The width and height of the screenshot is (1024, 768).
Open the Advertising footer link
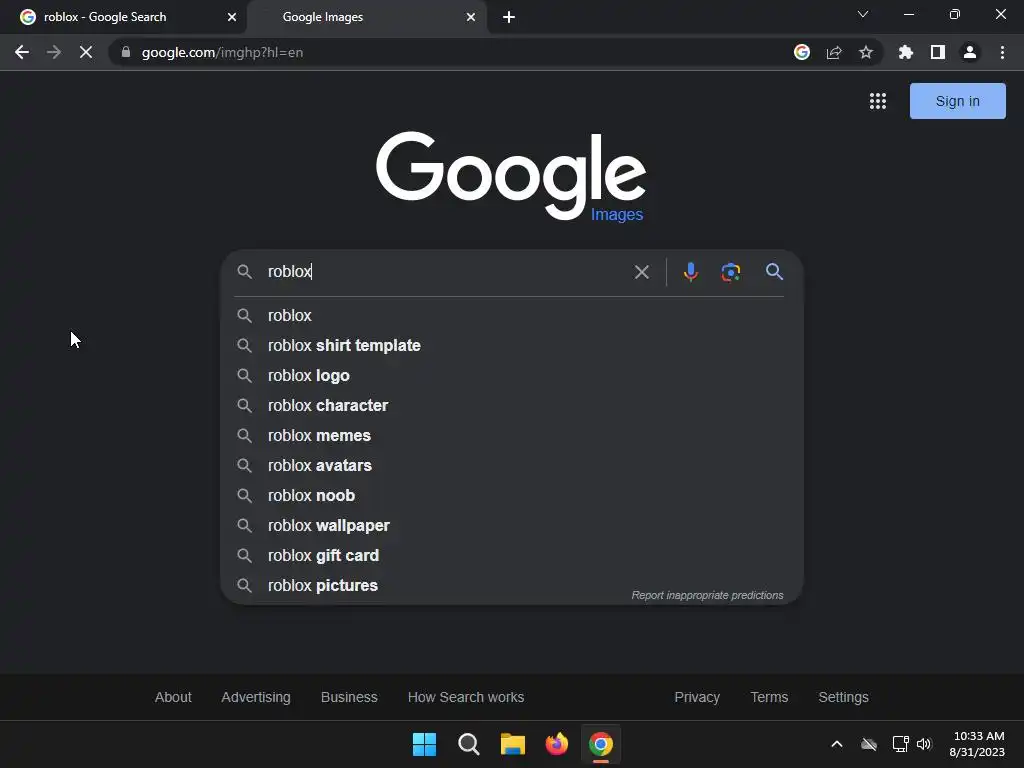pos(256,697)
